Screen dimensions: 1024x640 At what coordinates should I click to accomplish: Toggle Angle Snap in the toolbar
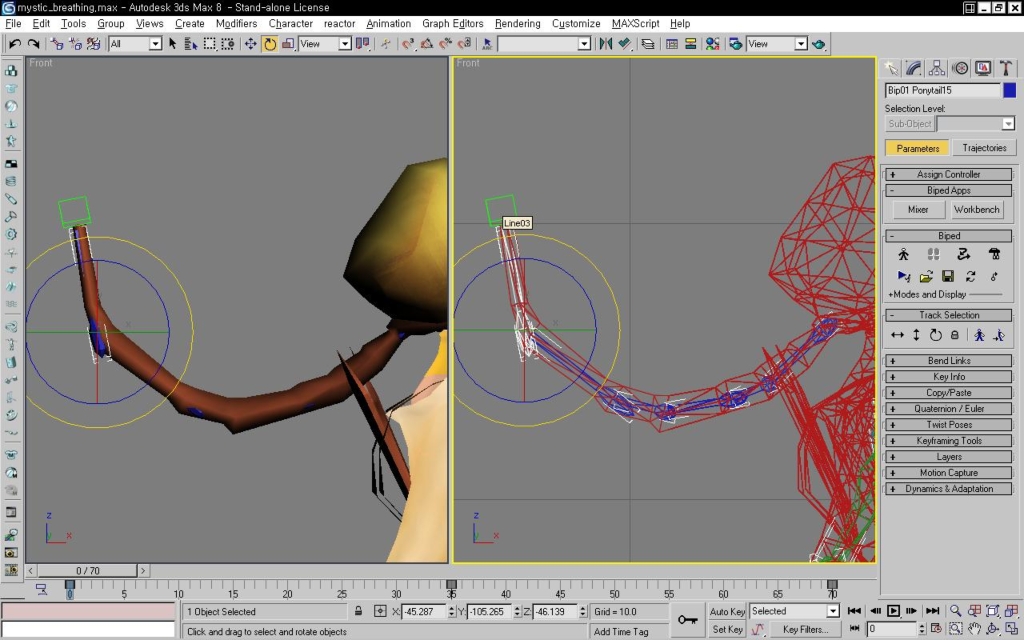(x=426, y=44)
